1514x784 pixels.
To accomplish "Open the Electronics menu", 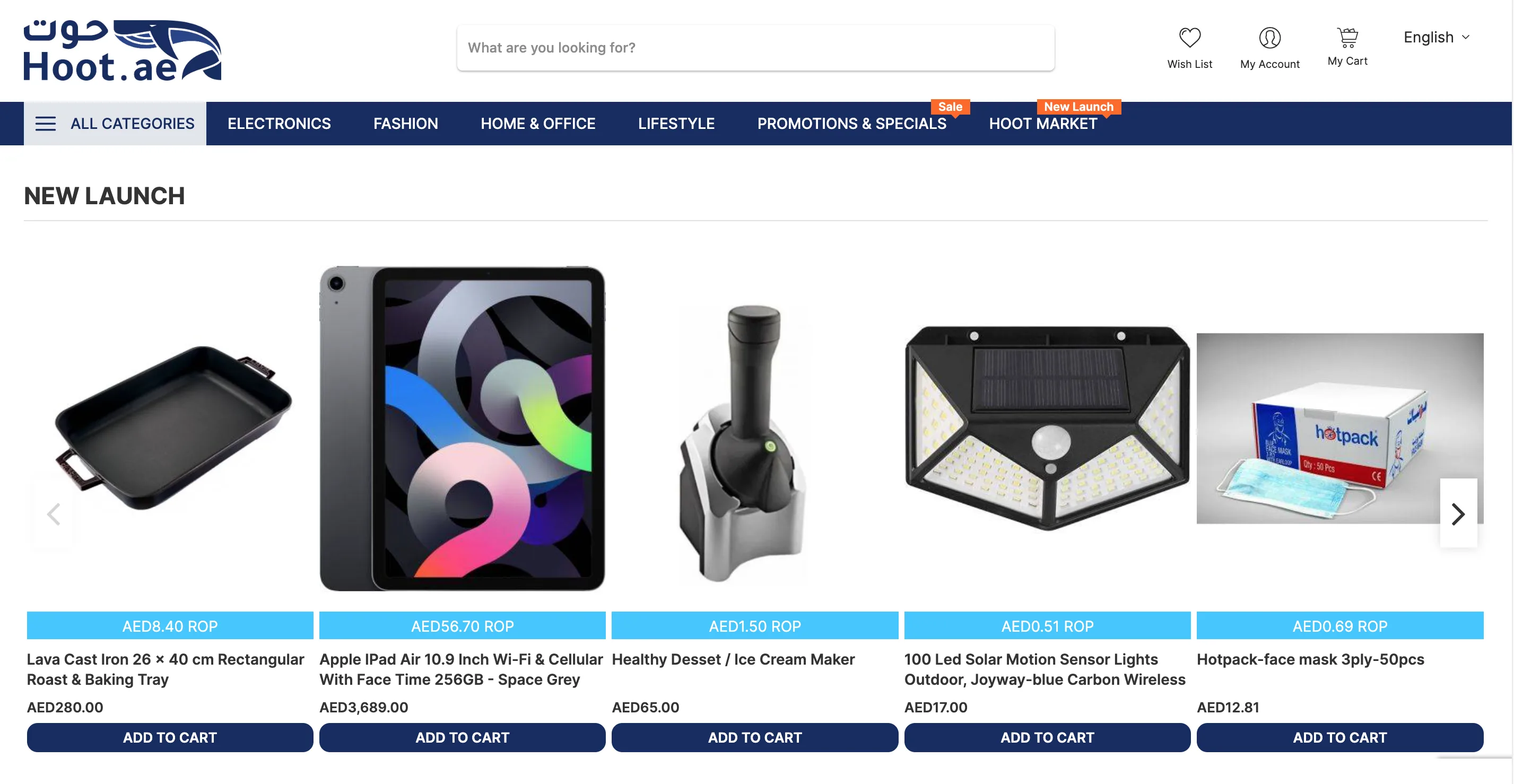I will pyautogui.click(x=279, y=124).
